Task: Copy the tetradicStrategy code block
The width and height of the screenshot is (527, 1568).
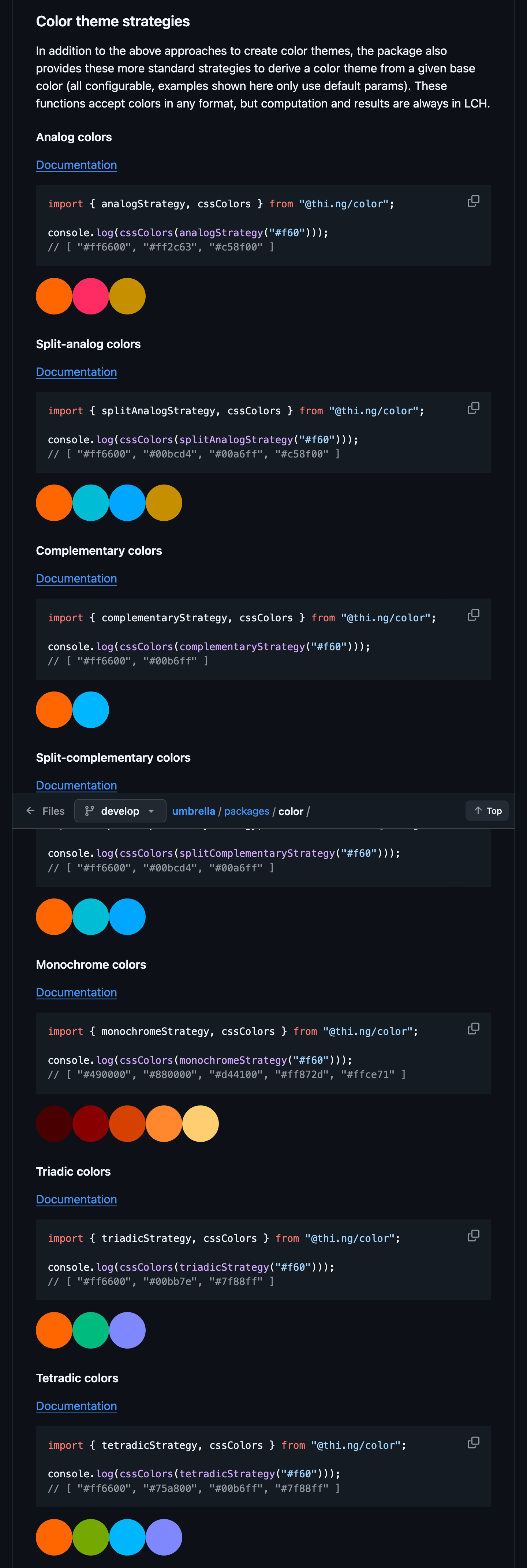Action: pyautogui.click(x=473, y=1443)
